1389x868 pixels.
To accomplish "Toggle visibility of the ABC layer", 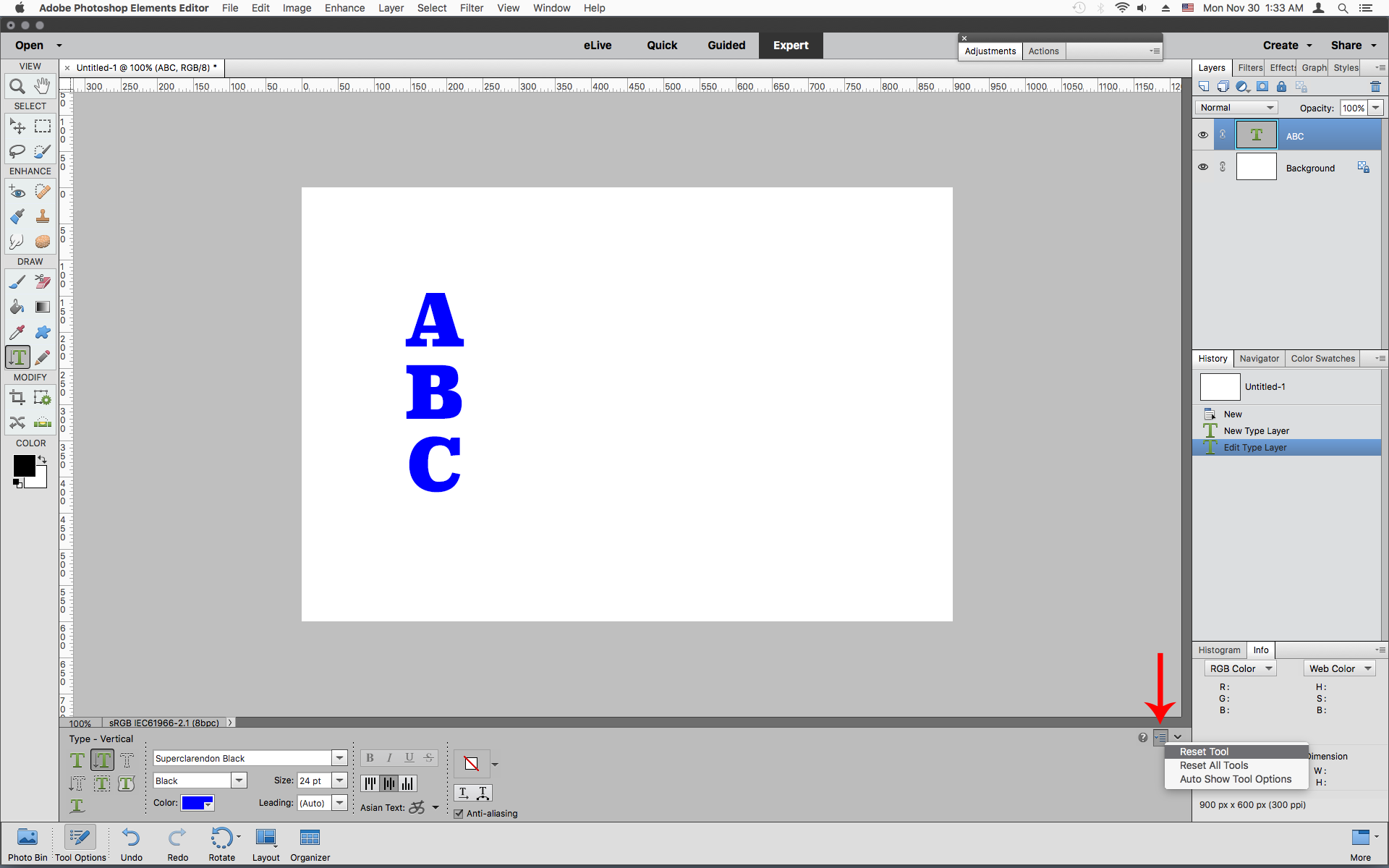I will [1203, 135].
